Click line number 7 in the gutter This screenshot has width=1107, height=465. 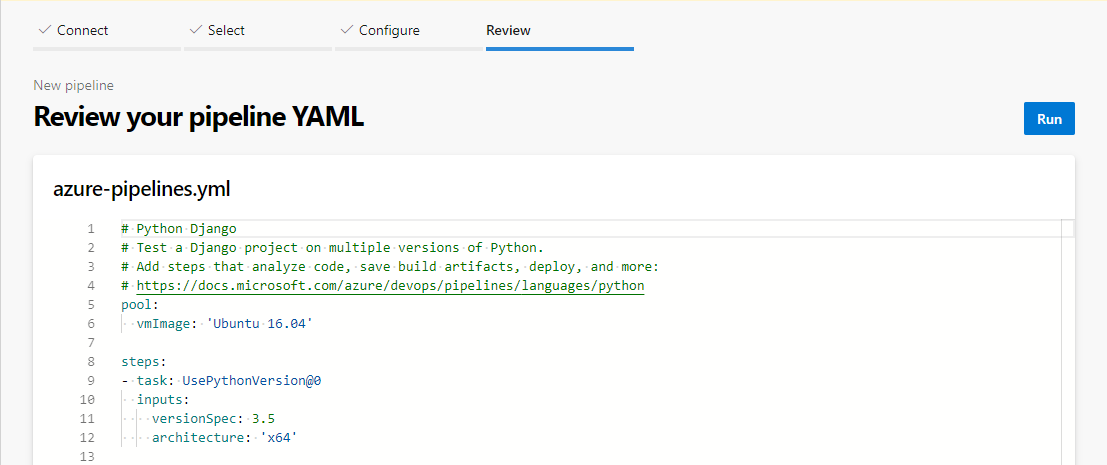coord(90,343)
